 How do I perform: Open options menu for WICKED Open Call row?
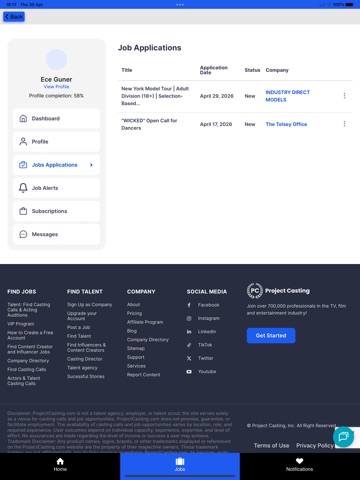click(344, 124)
